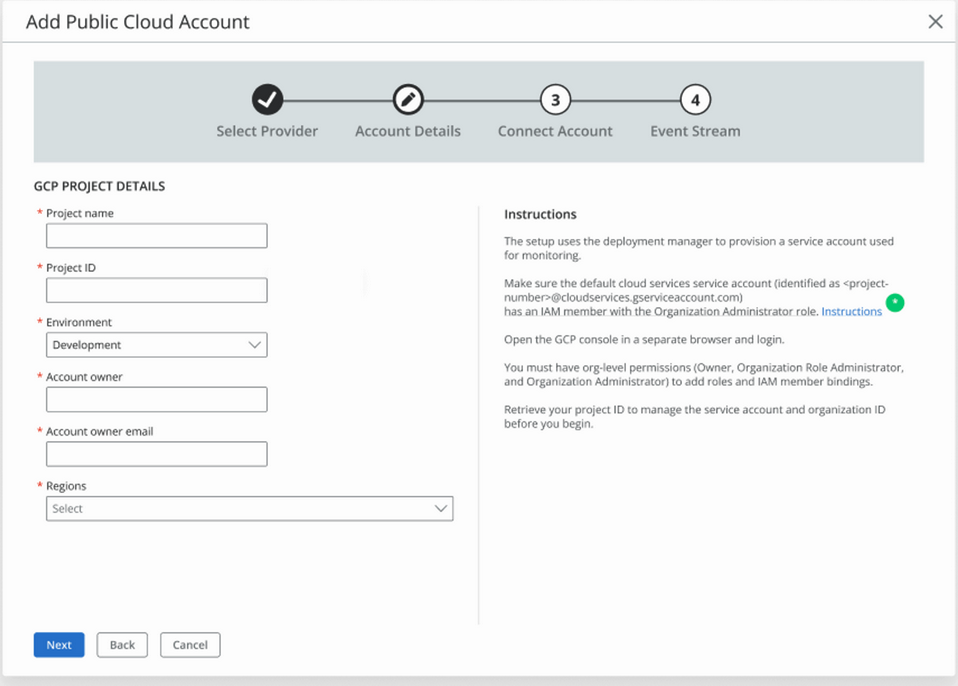
Task: Focus the Account owner input box
Action: tap(157, 400)
